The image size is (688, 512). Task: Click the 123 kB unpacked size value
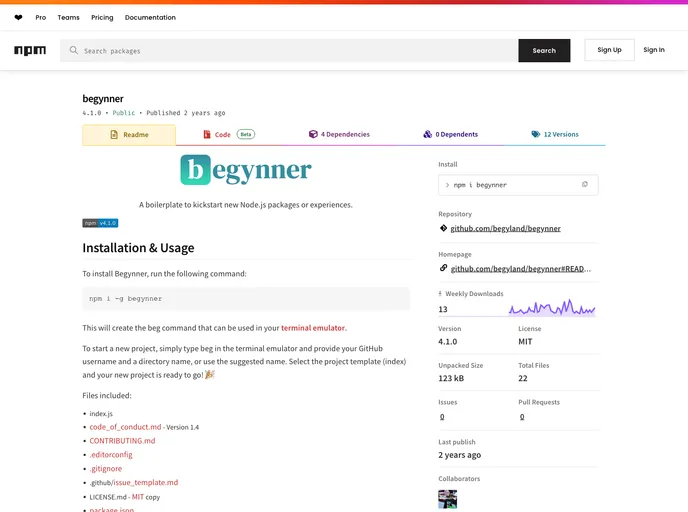(451, 378)
